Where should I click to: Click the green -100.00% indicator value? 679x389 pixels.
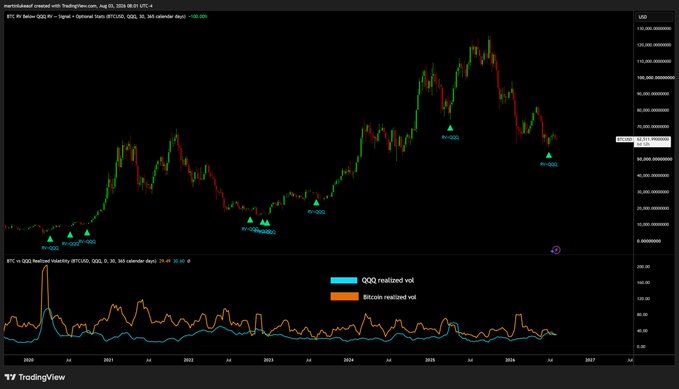coord(198,16)
